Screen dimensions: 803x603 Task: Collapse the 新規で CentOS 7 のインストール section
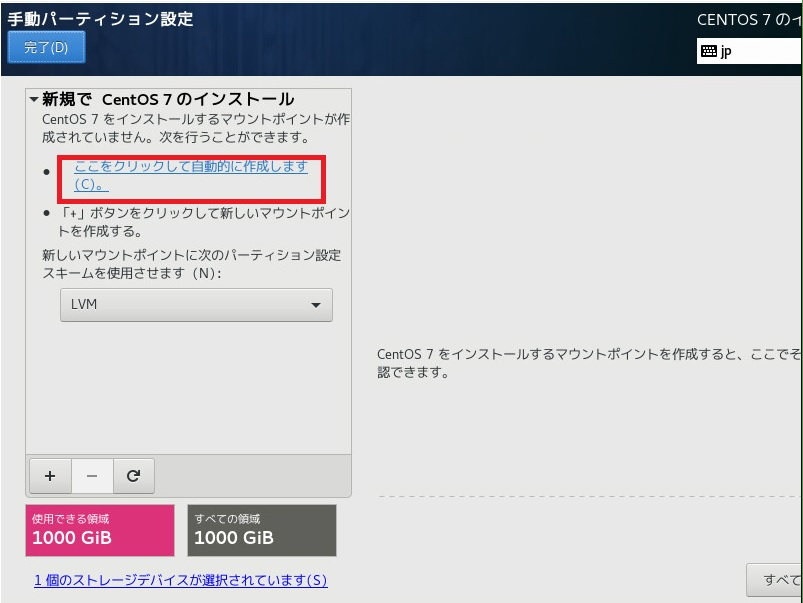[34, 99]
